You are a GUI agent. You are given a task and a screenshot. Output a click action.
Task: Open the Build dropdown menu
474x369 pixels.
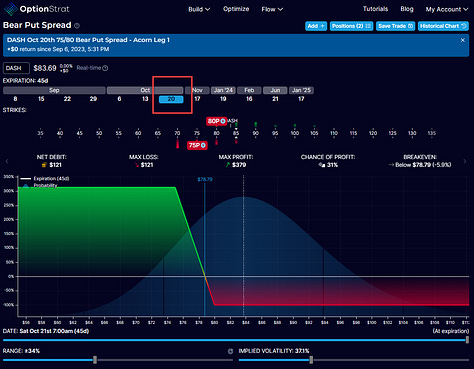199,9
